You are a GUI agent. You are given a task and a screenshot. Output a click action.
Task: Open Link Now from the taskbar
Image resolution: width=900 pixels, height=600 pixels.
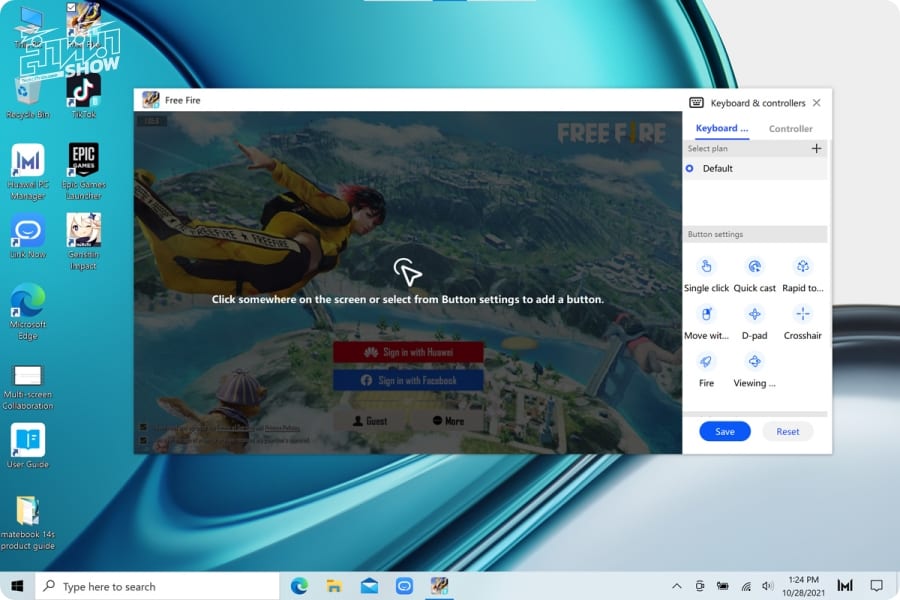tap(404, 586)
